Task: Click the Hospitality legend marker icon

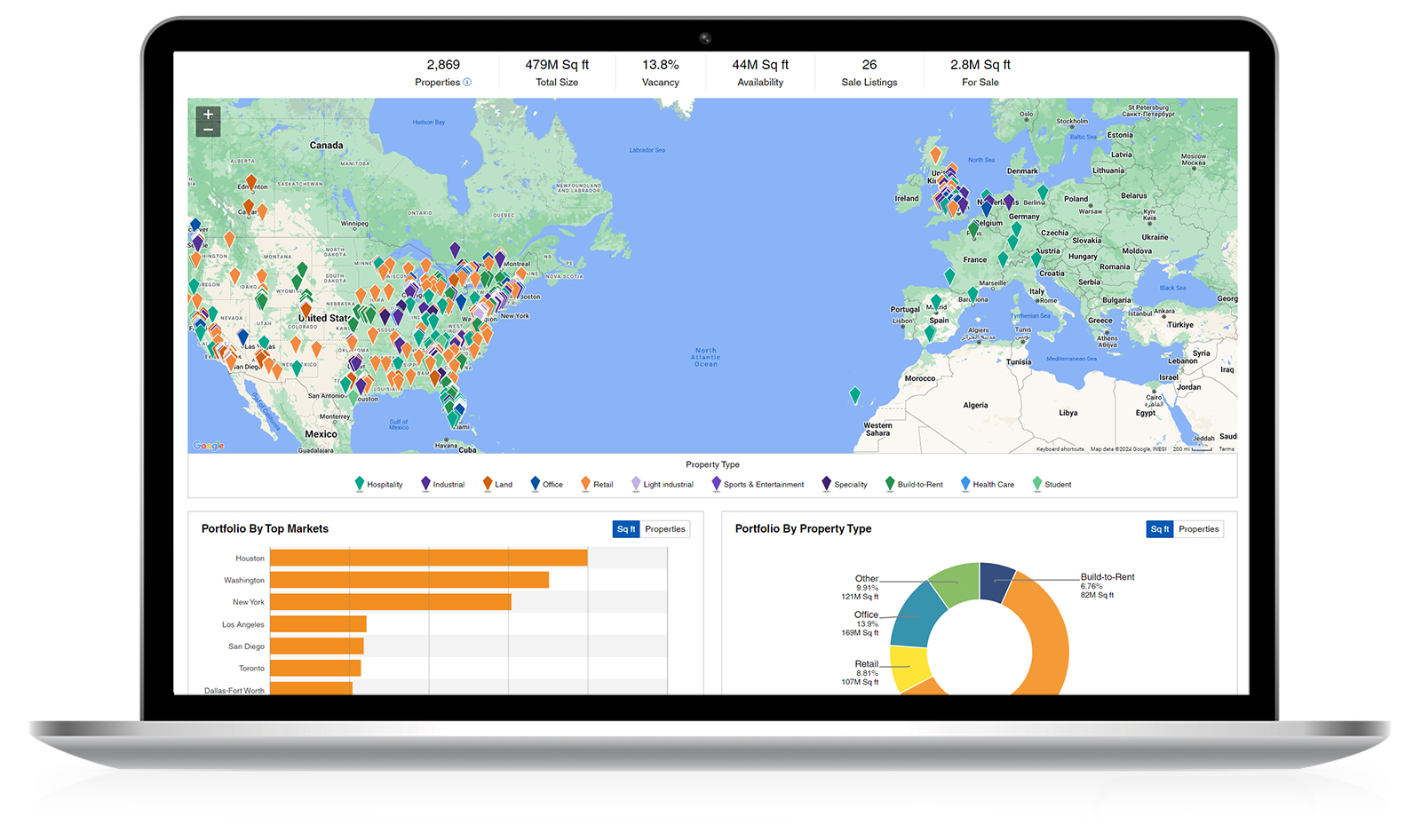Action: (360, 484)
